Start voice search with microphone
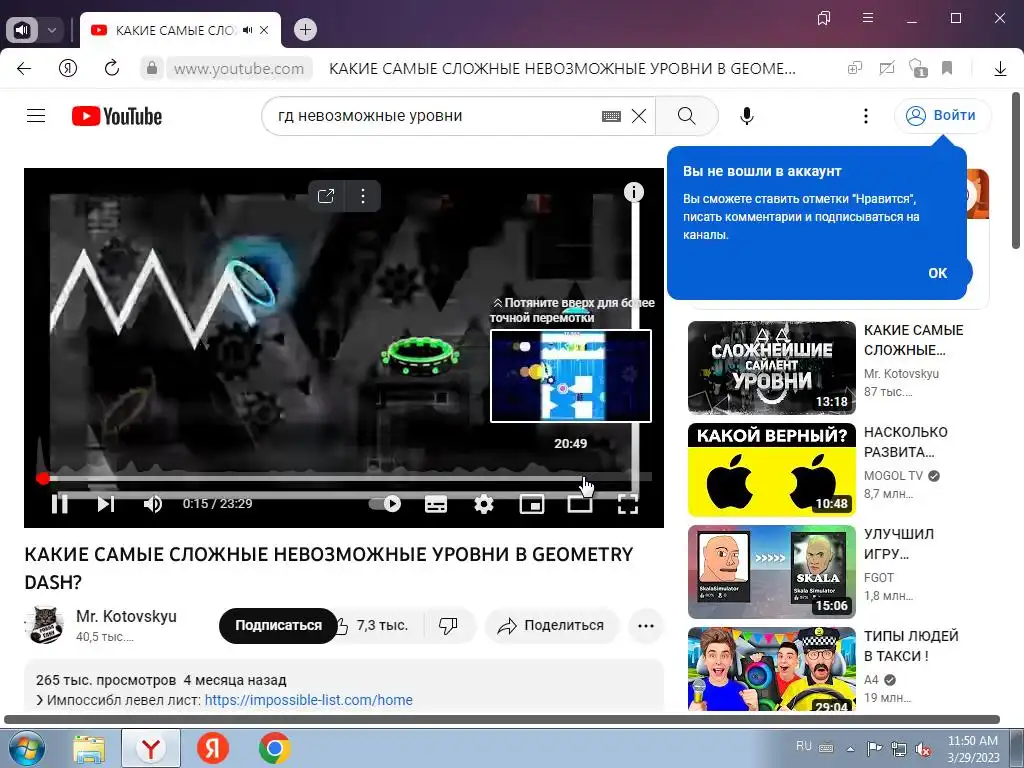Screen dimensions: 1024x768 [x=746, y=116]
